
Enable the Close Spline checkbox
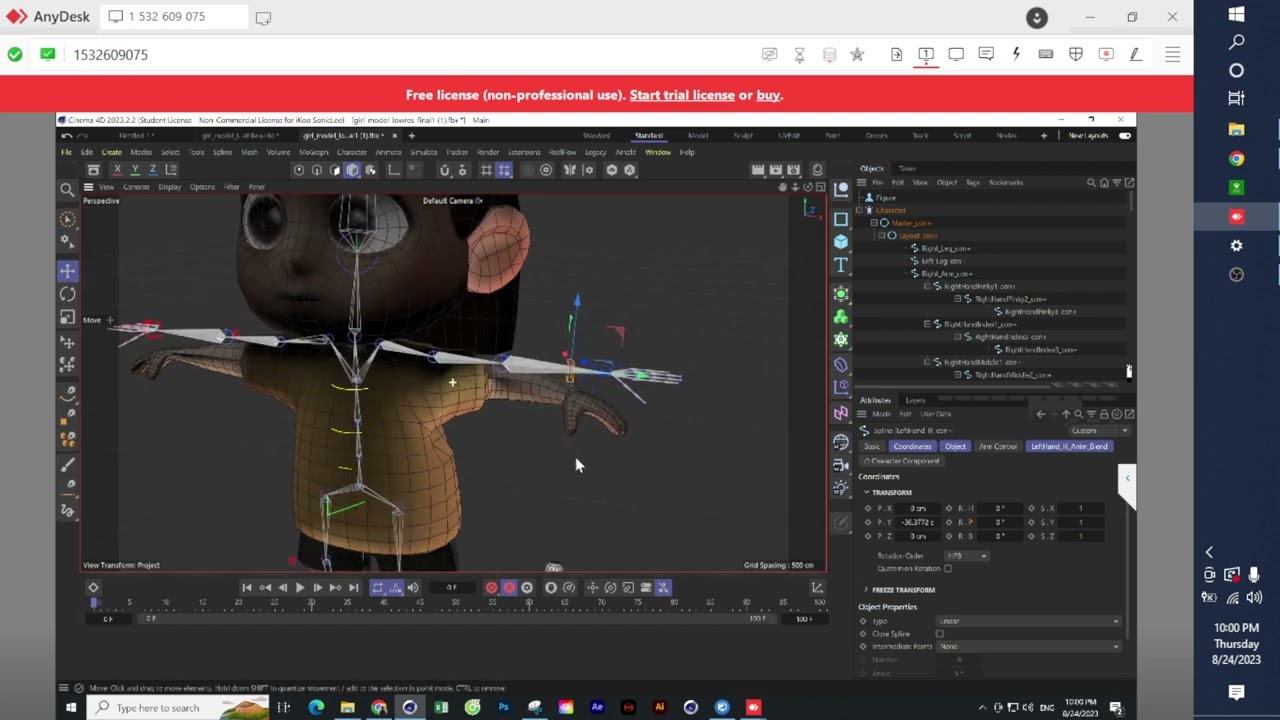pos(939,634)
